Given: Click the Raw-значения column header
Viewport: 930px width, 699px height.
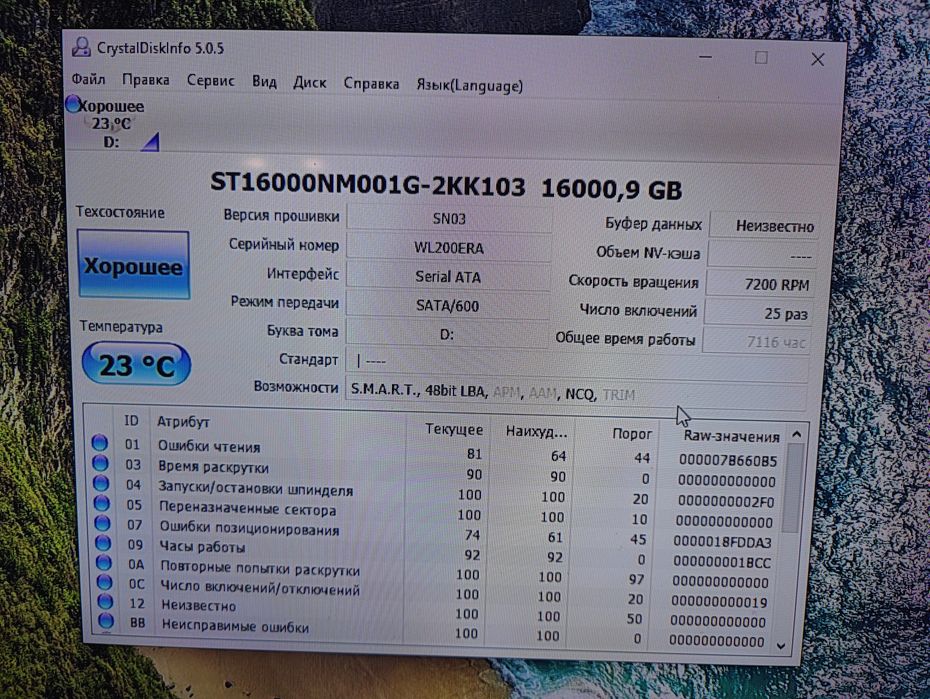Looking at the screenshot, I should coord(731,437).
